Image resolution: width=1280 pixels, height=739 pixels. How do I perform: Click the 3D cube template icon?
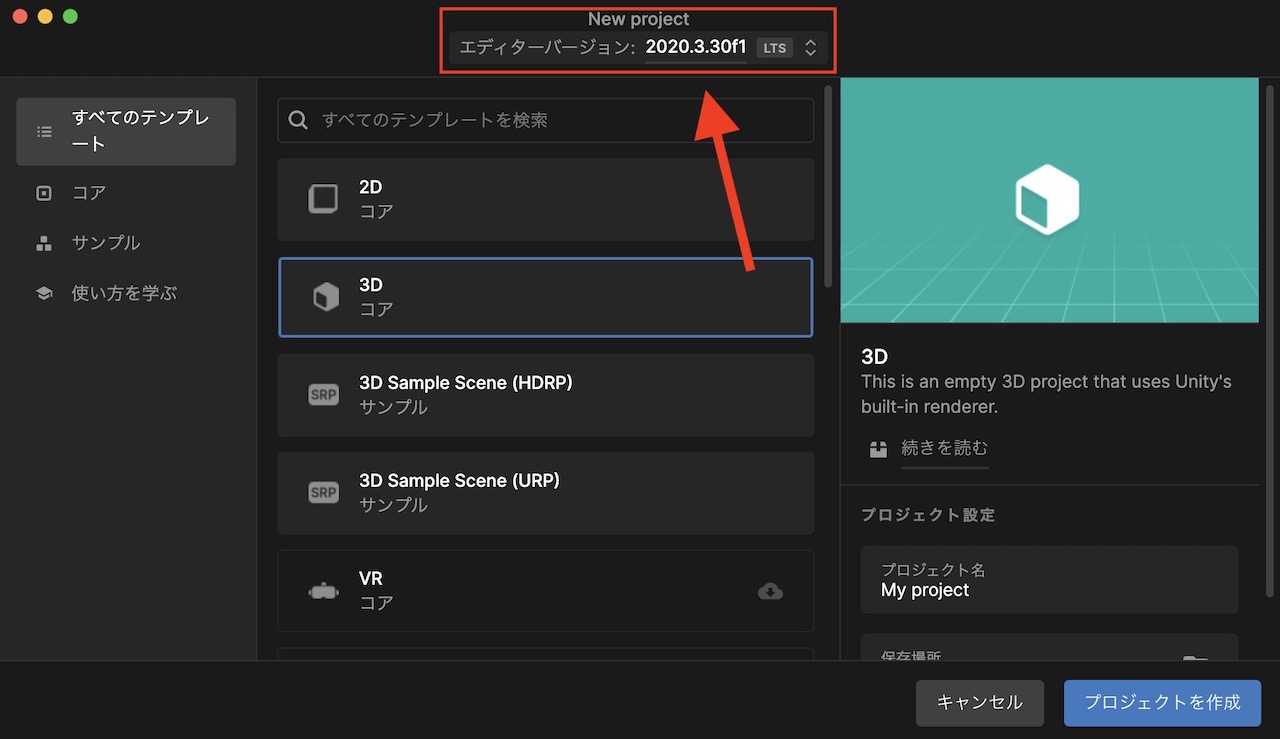click(323, 296)
